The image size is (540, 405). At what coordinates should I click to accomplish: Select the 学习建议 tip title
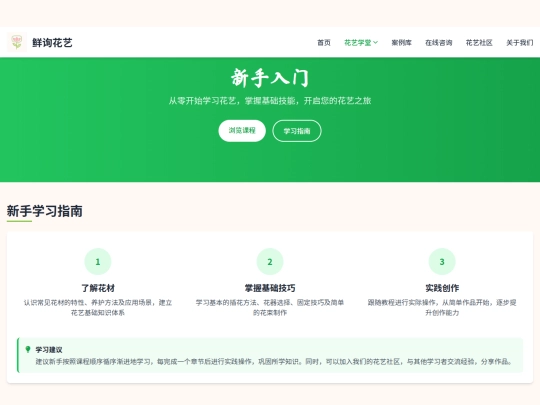(x=49, y=350)
